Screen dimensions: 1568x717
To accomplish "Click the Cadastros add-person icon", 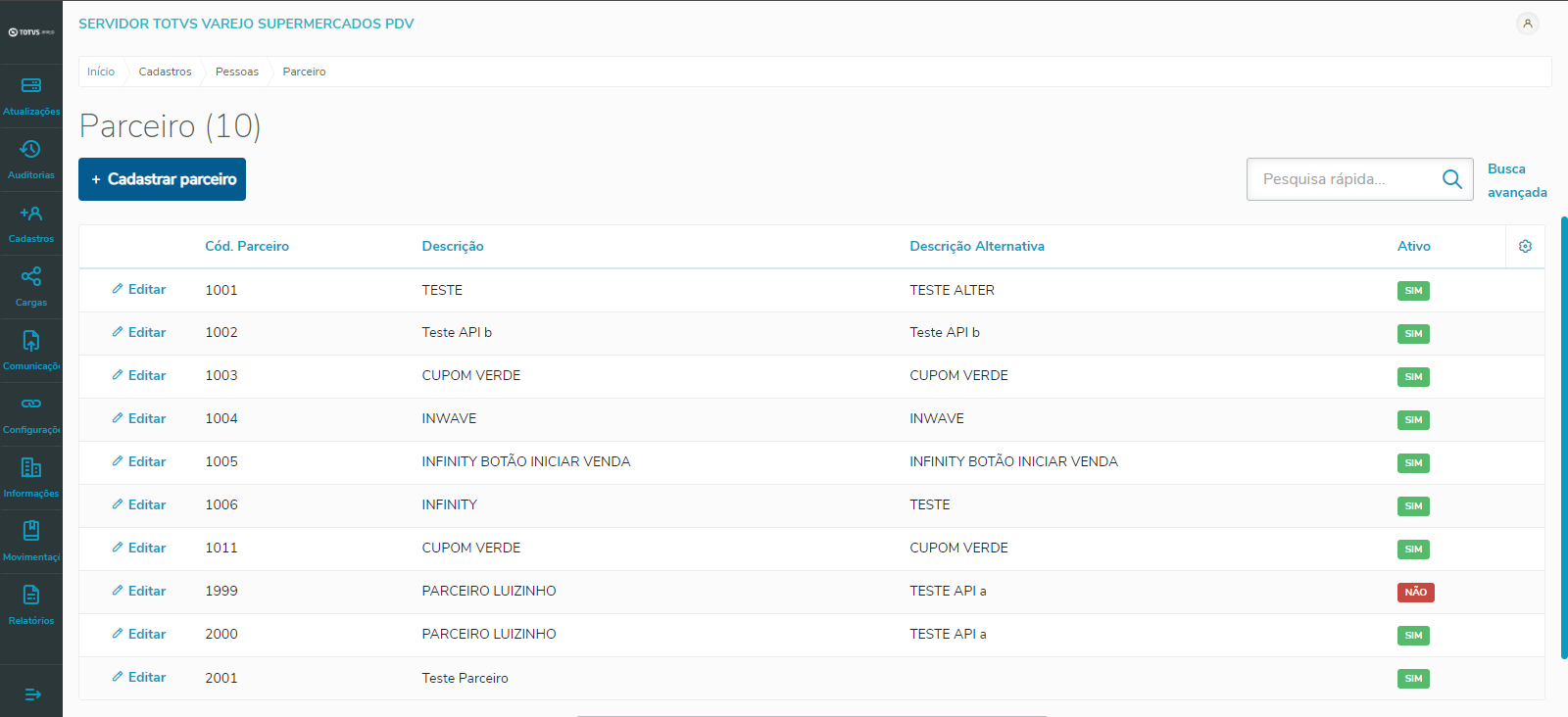I will pos(30,214).
